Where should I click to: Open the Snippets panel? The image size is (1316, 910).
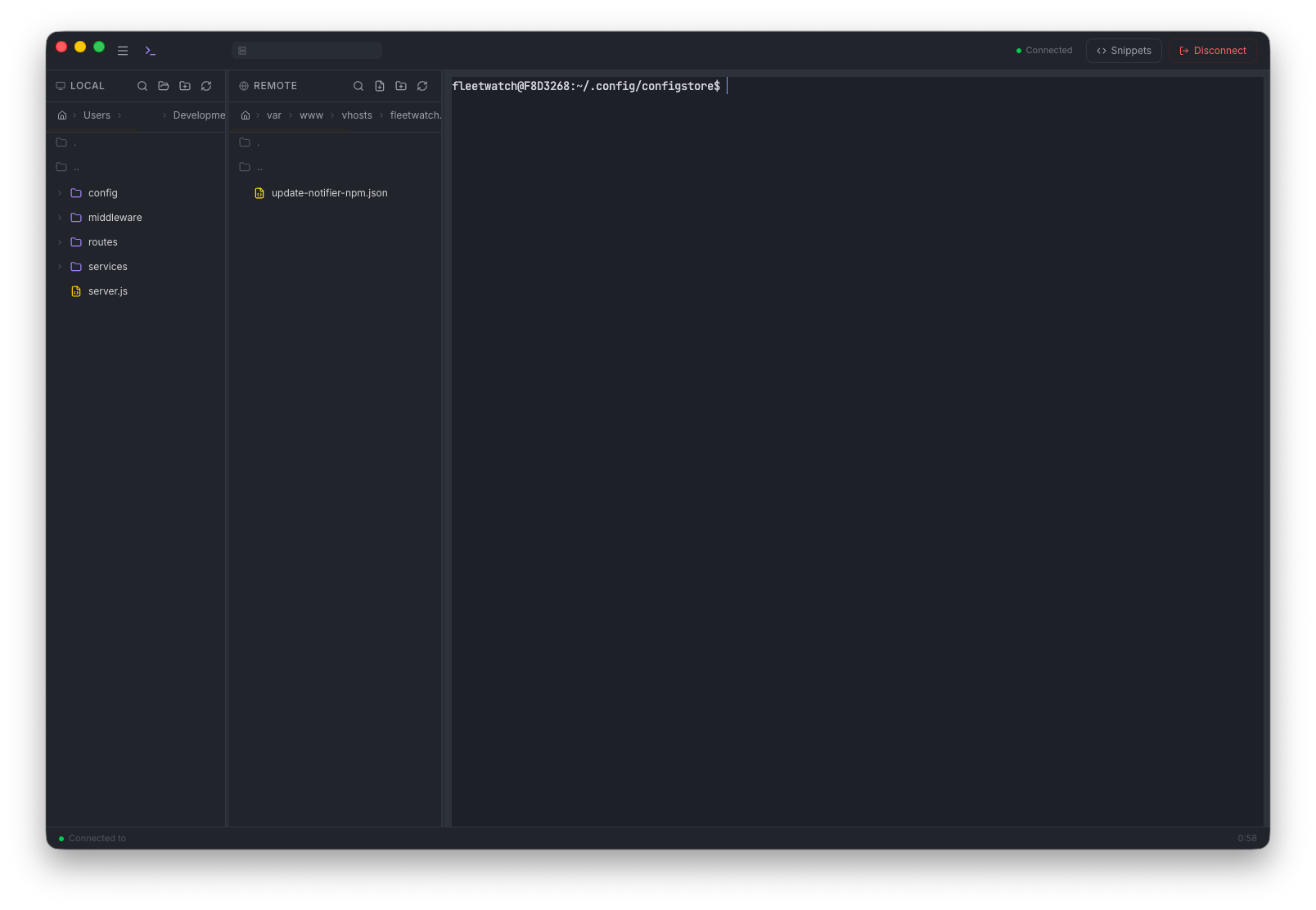coord(1124,51)
